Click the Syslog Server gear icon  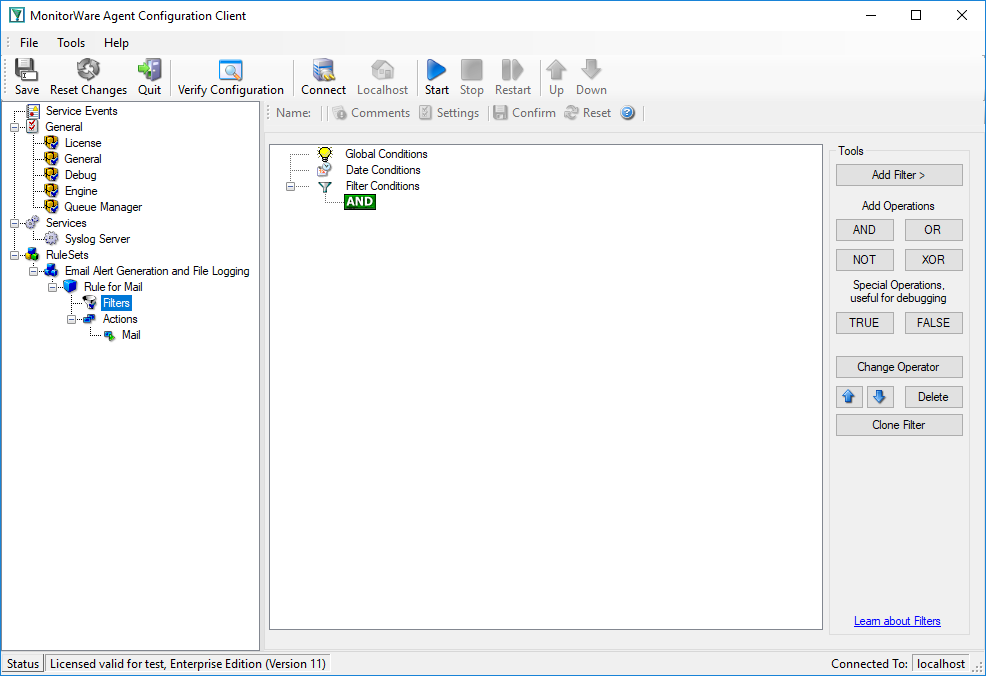point(52,239)
